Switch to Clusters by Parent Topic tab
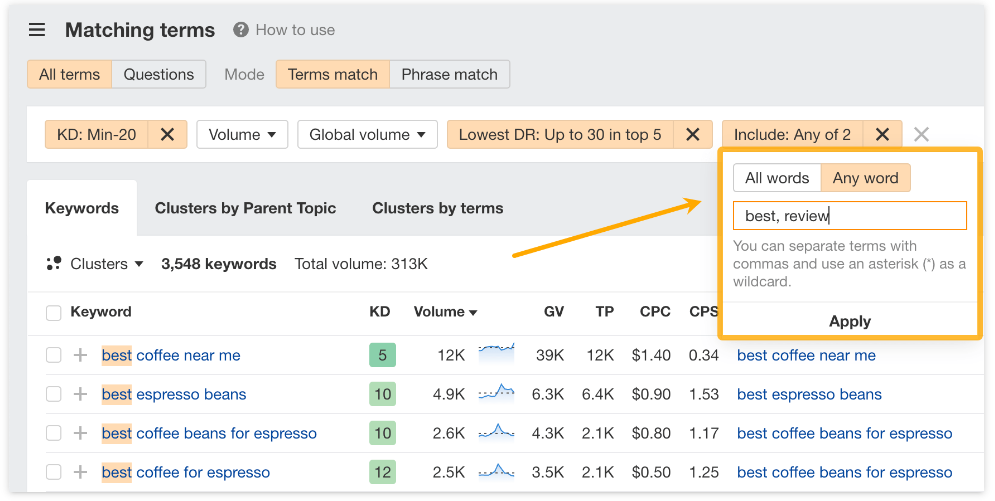The height and width of the screenshot is (501, 995). coord(245,208)
